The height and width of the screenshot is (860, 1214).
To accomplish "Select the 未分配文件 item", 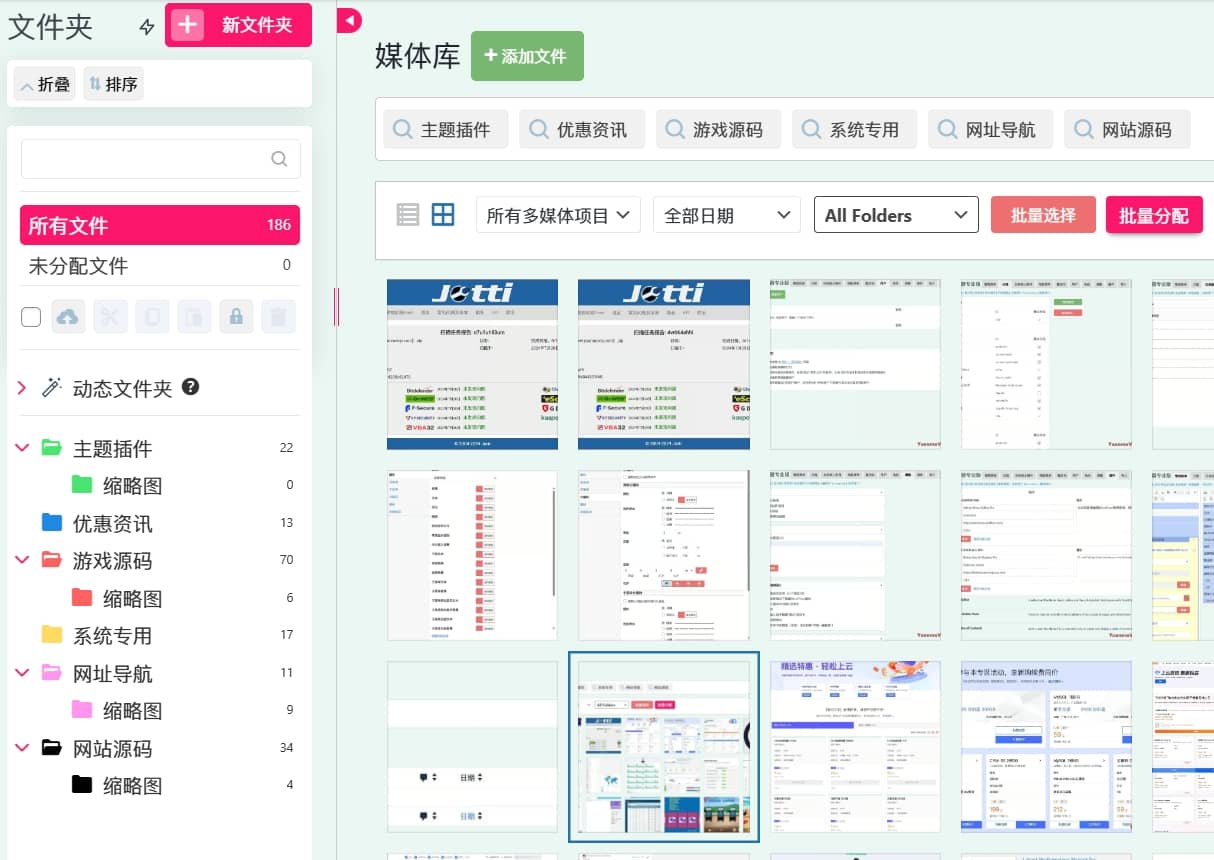I will click(x=159, y=265).
